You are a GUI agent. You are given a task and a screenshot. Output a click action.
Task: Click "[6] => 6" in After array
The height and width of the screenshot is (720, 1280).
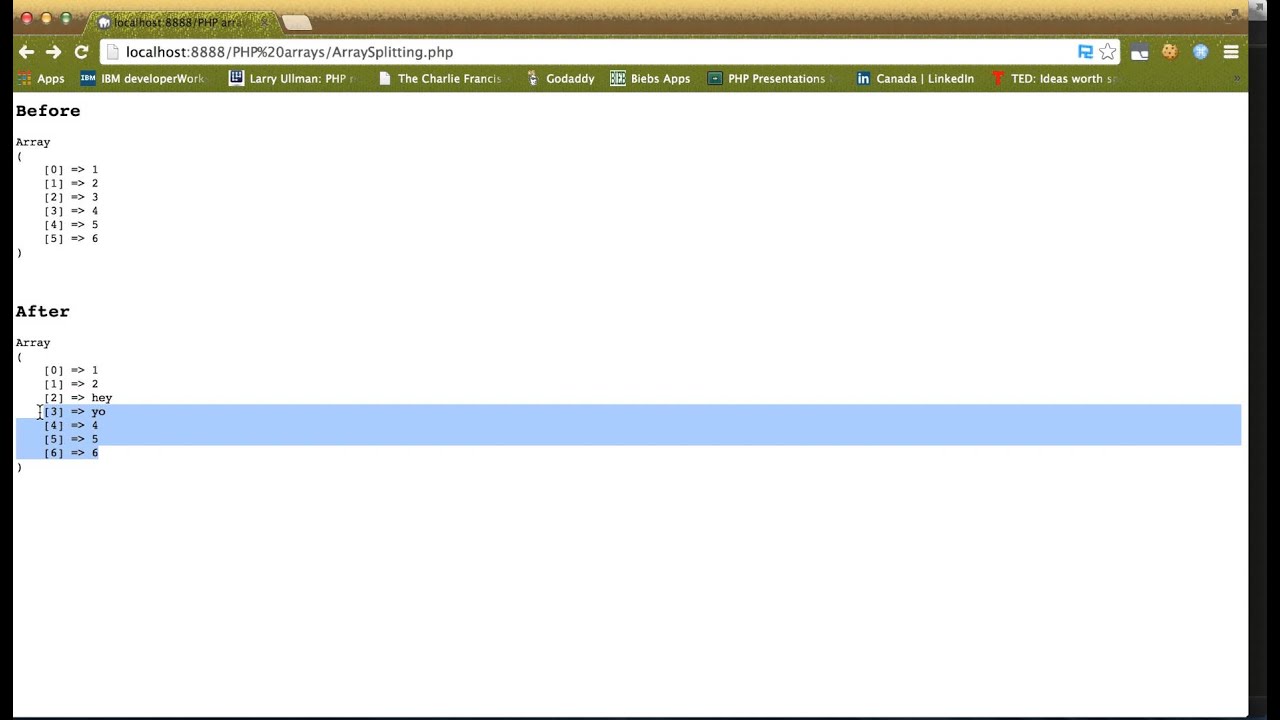click(x=71, y=453)
